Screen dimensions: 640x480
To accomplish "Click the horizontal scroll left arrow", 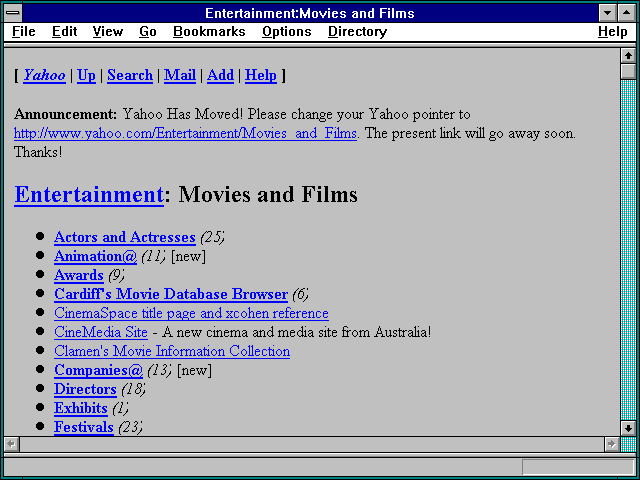I will (12, 444).
